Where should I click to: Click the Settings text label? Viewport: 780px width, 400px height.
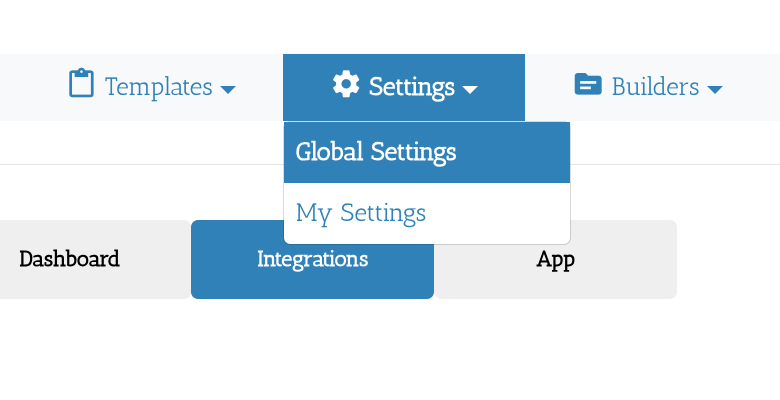click(411, 87)
